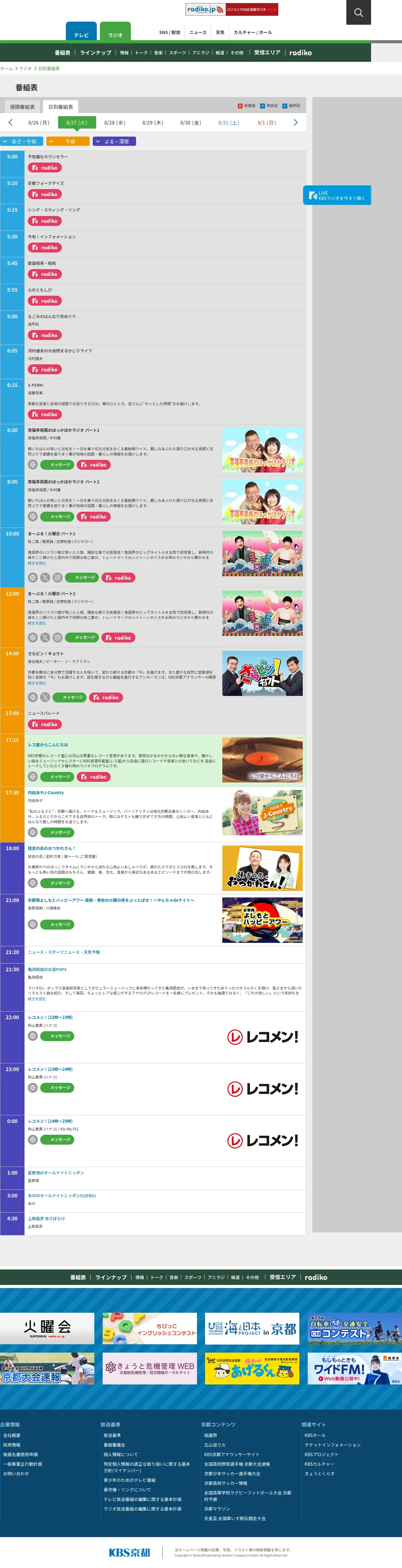The image size is (402, 1568).
Task: Switch to the テレビ tab
Action: pyautogui.click(x=81, y=32)
